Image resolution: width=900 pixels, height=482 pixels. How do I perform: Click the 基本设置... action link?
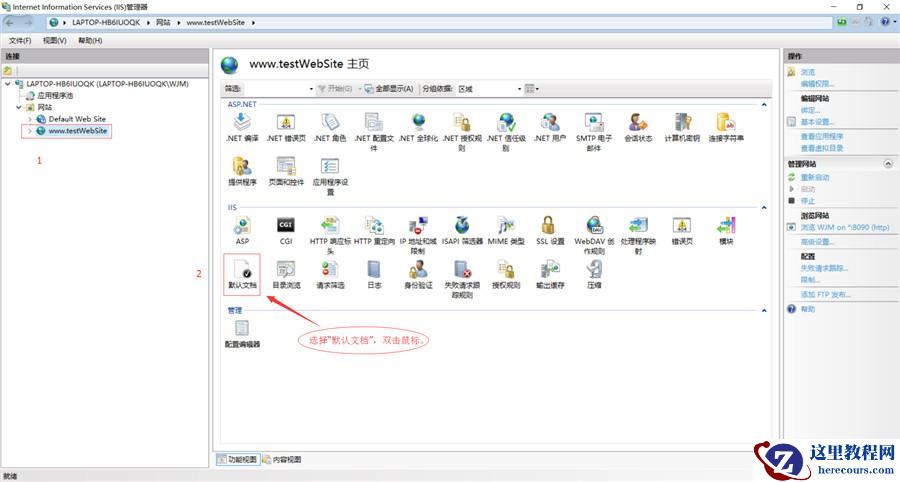pos(817,122)
